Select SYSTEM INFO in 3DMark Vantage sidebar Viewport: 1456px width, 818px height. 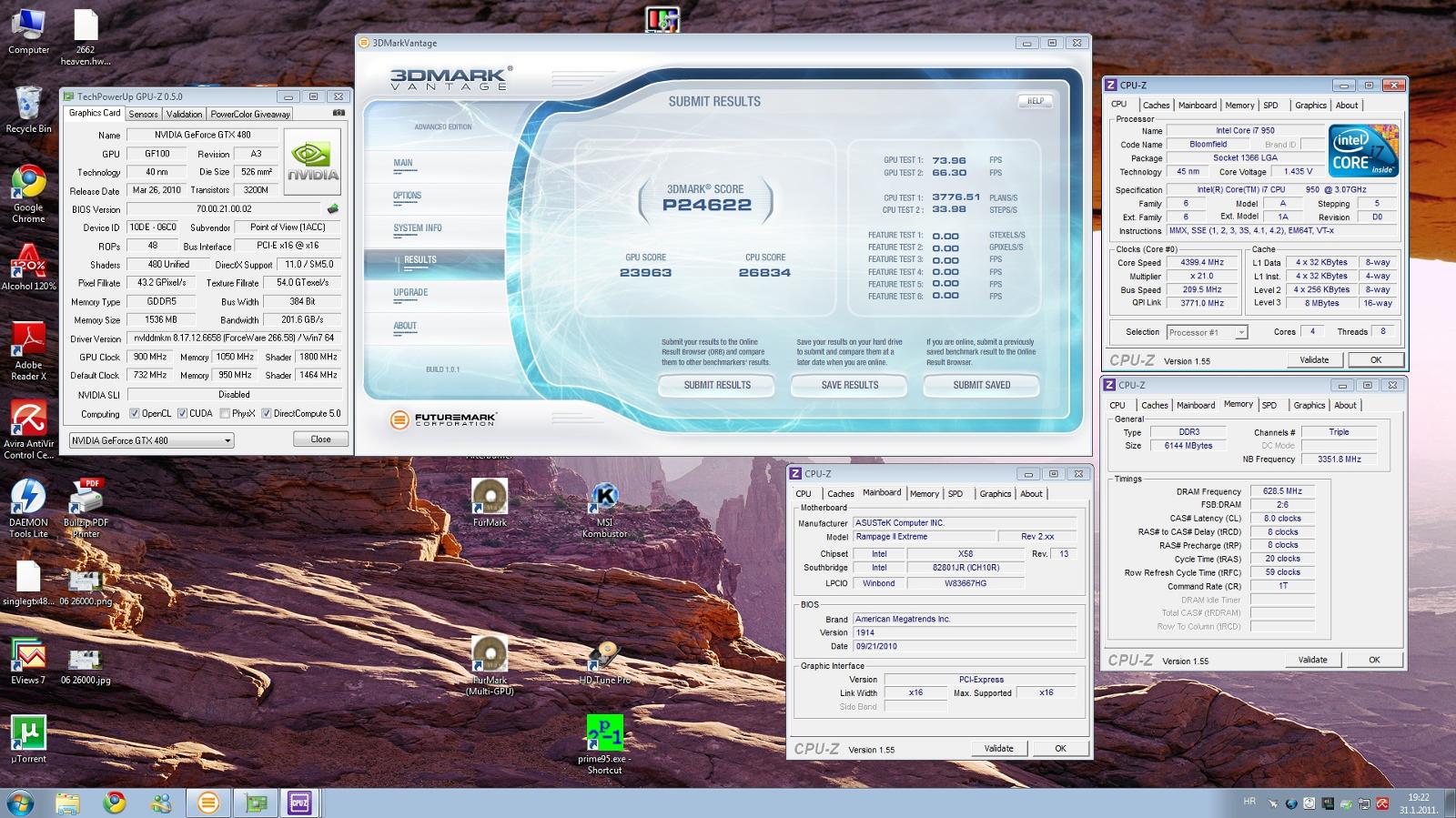418,229
